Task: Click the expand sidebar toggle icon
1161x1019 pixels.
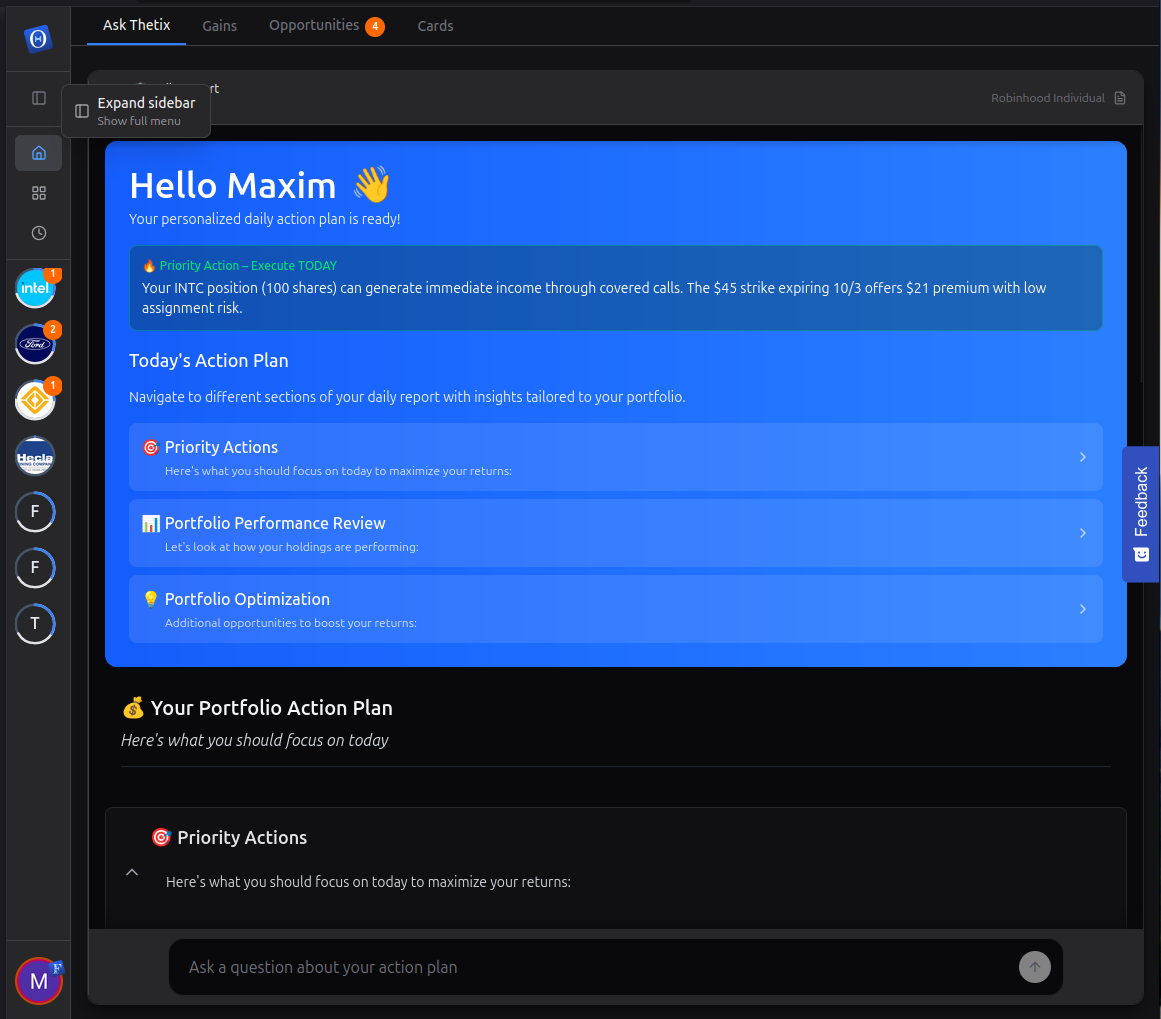Action: tap(39, 98)
